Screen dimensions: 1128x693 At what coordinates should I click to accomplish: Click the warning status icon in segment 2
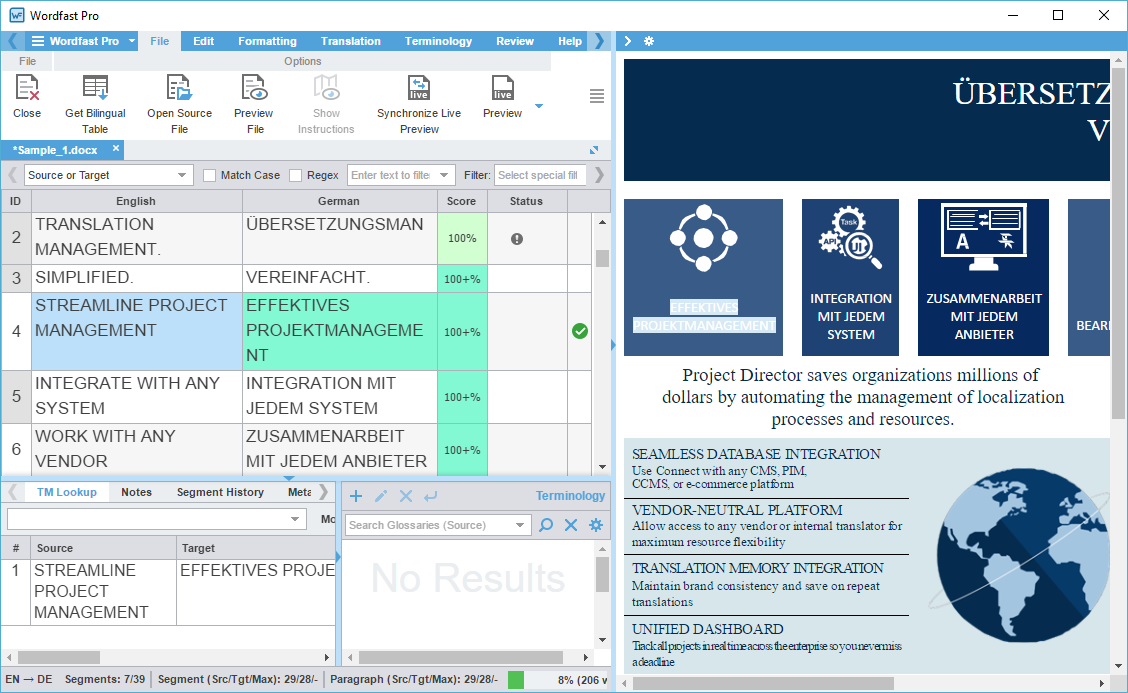517,239
